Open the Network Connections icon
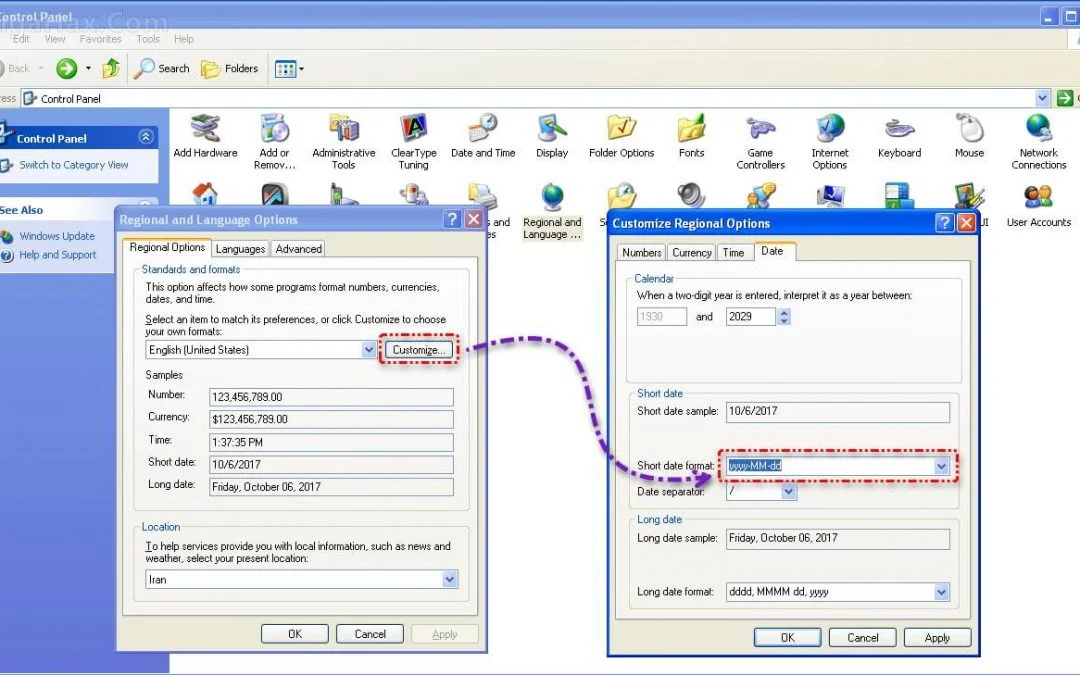 pyautogui.click(x=1038, y=141)
